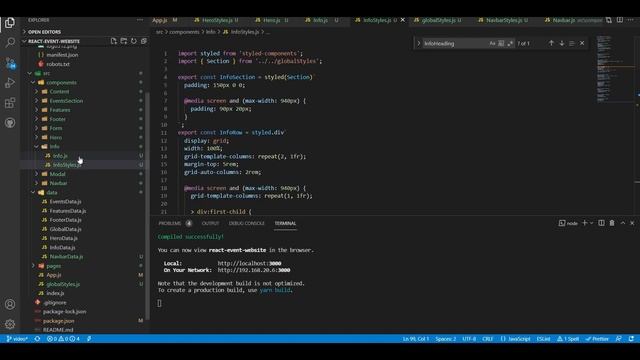Open EventsData.js in the explorer
This screenshot has height=360, width=640.
65,202
